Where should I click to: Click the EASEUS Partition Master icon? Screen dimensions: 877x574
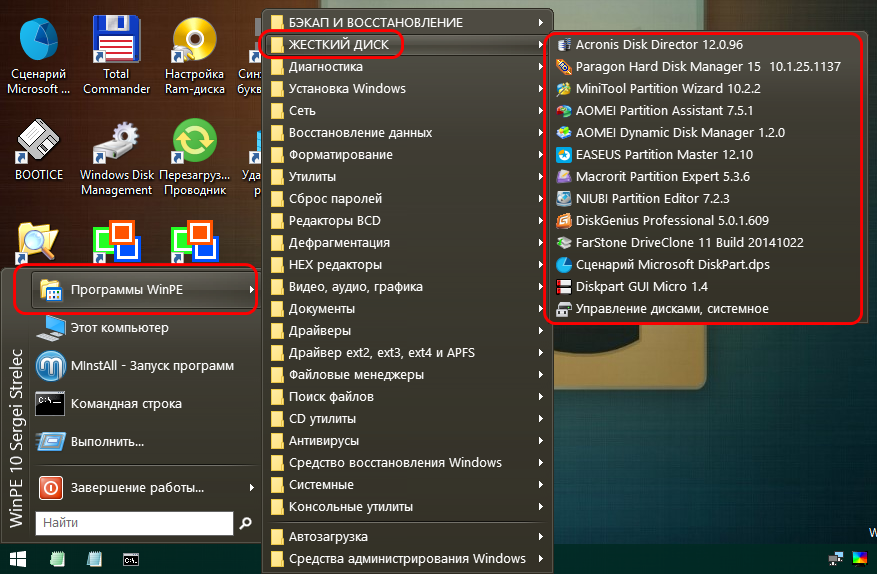(563, 155)
